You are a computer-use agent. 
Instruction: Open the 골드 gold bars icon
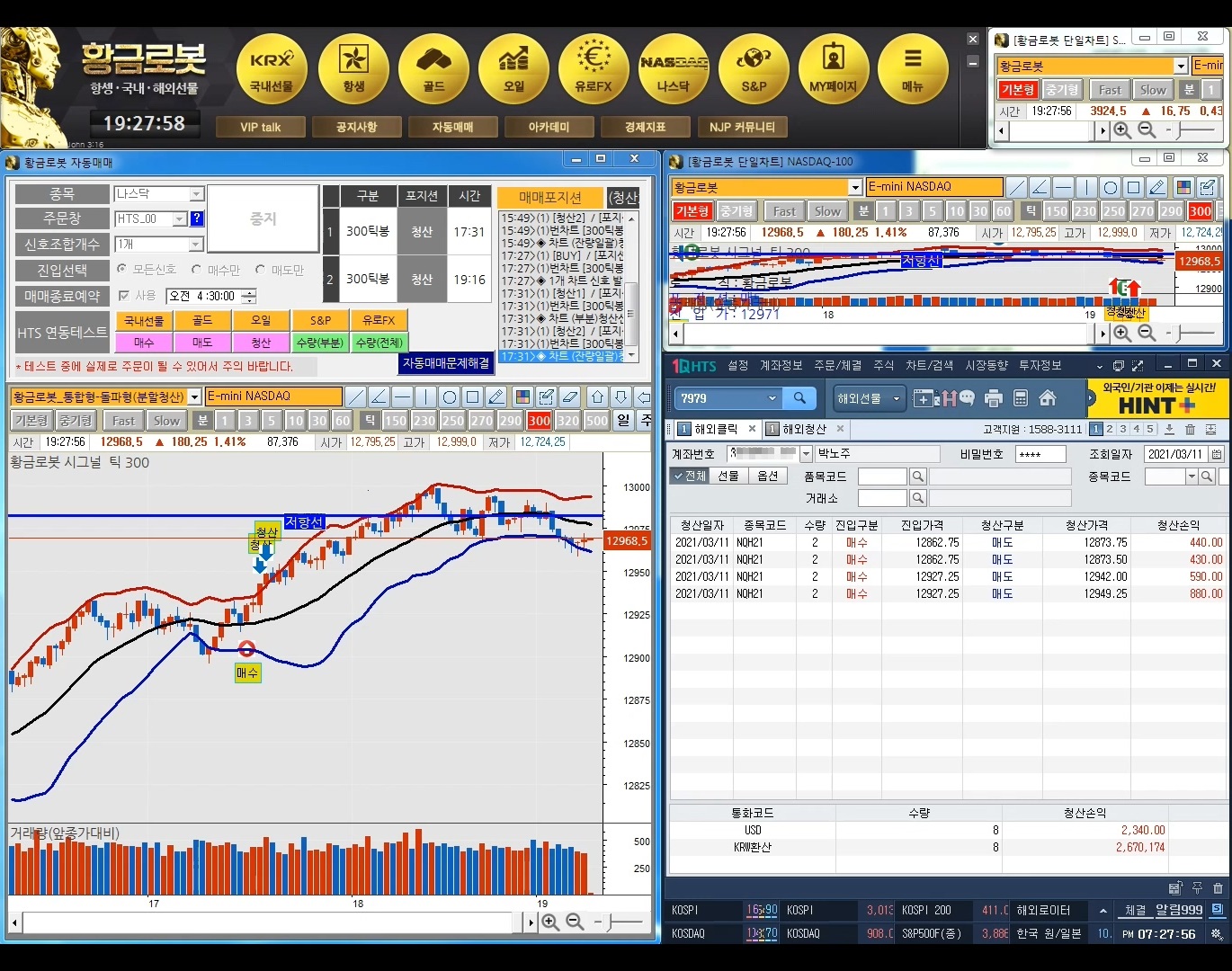click(433, 69)
